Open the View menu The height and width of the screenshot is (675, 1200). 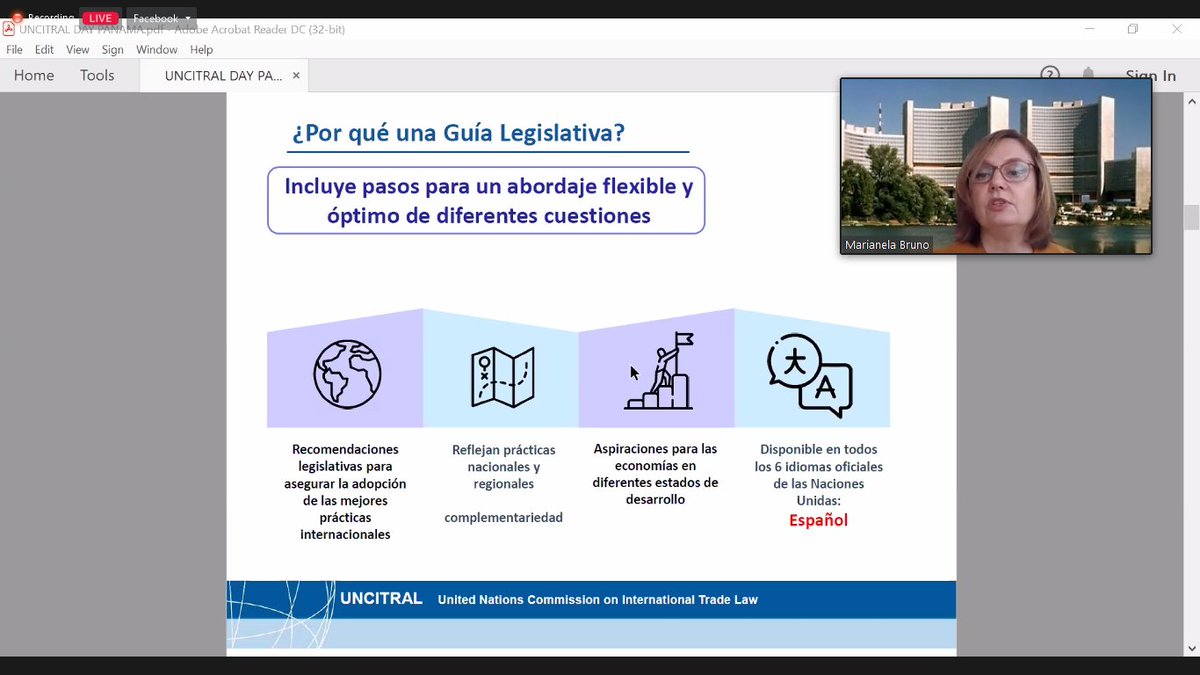[x=78, y=50]
